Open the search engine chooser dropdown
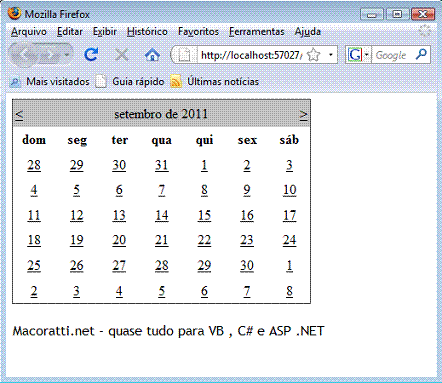 coord(367,55)
